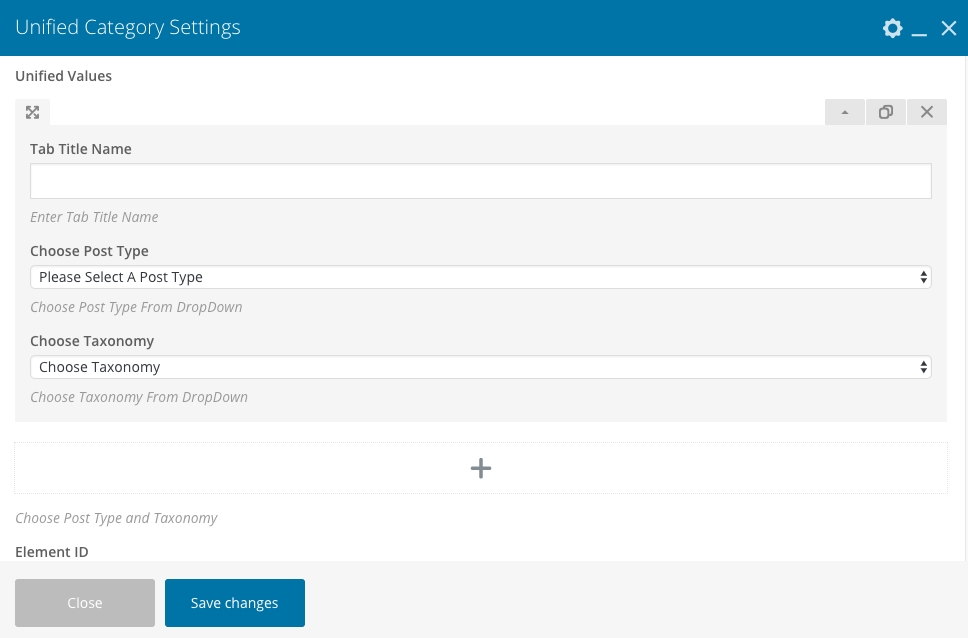This screenshot has height=638, width=968.
Task: Delete the unified values group
Action: coord(927,112)
